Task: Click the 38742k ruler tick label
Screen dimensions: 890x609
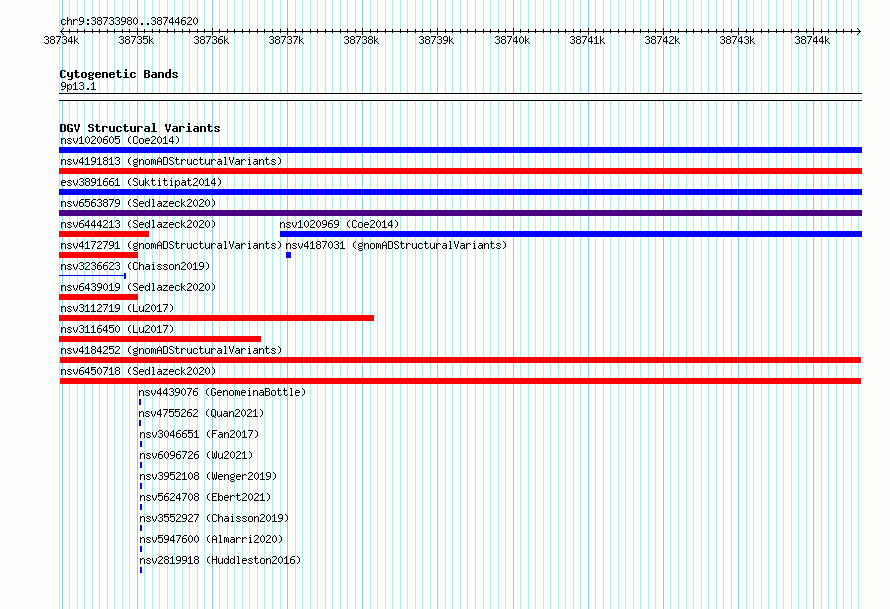Action: pos(662,40)
